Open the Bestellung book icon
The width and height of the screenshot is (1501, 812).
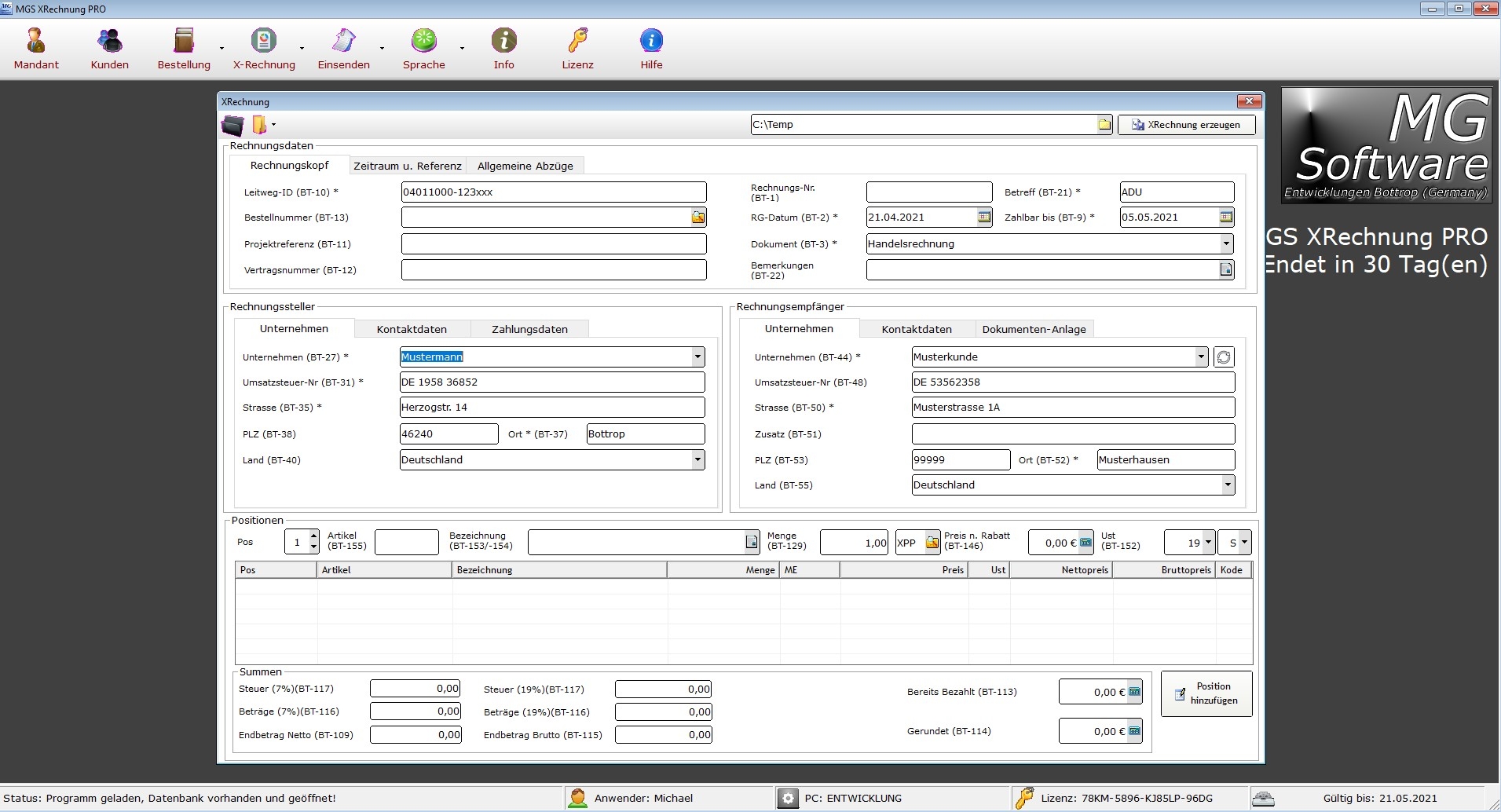tap(184, 49)
